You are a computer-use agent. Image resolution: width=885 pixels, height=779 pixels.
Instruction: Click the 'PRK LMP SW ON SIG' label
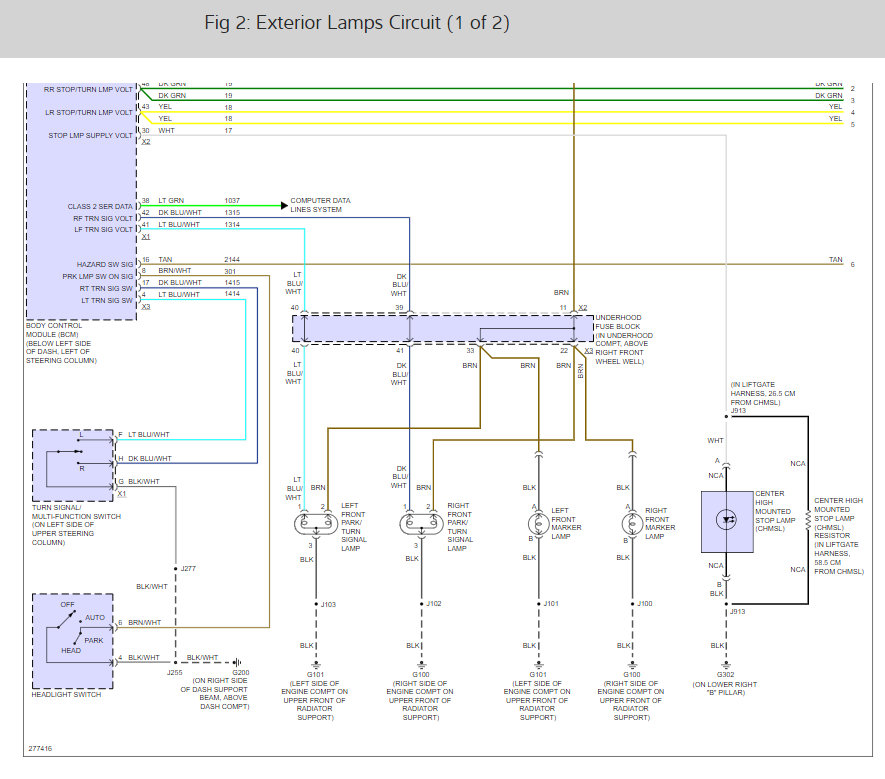98,277
